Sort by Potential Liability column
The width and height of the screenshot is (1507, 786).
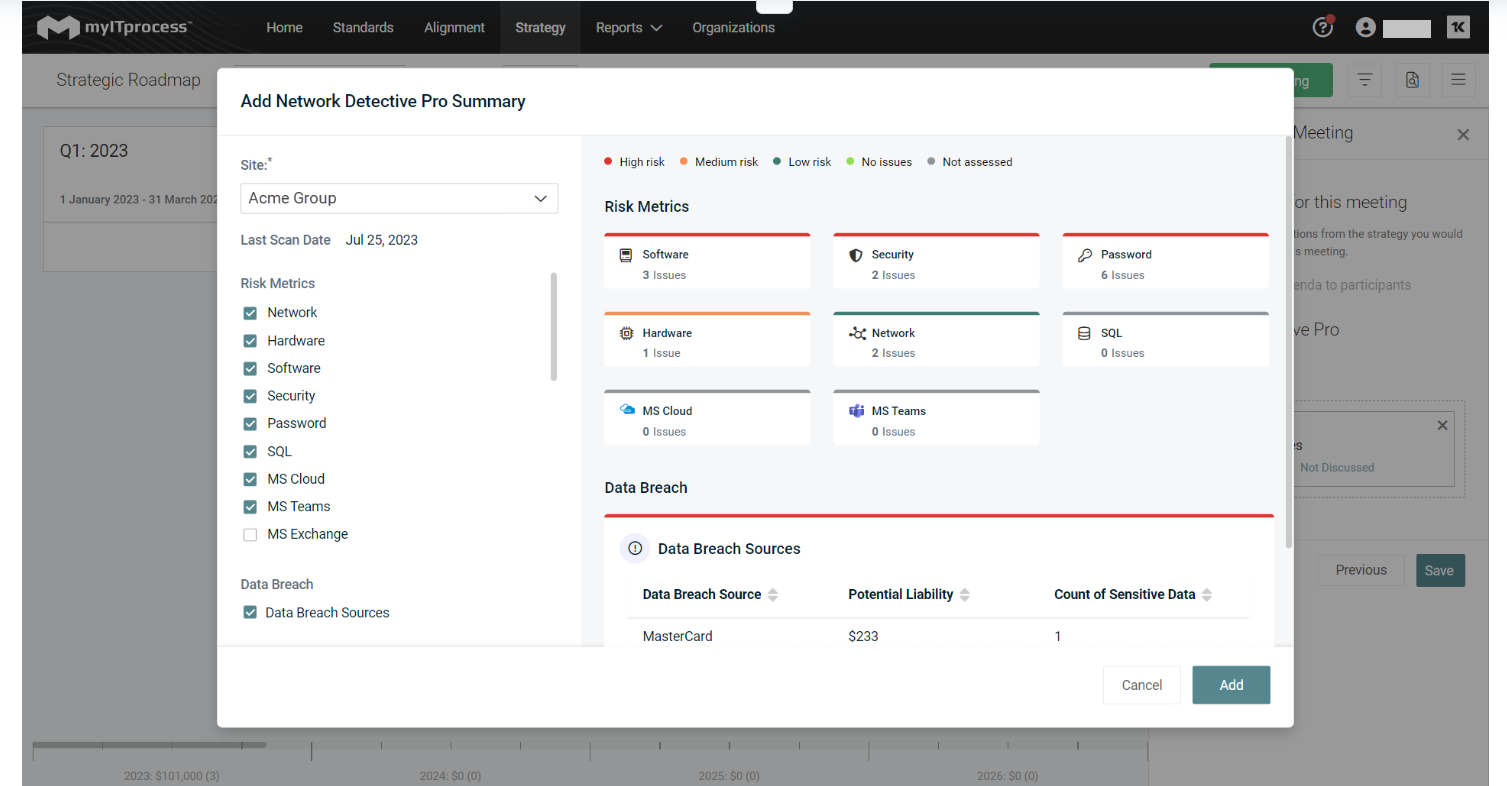click(x=964, y=595)
